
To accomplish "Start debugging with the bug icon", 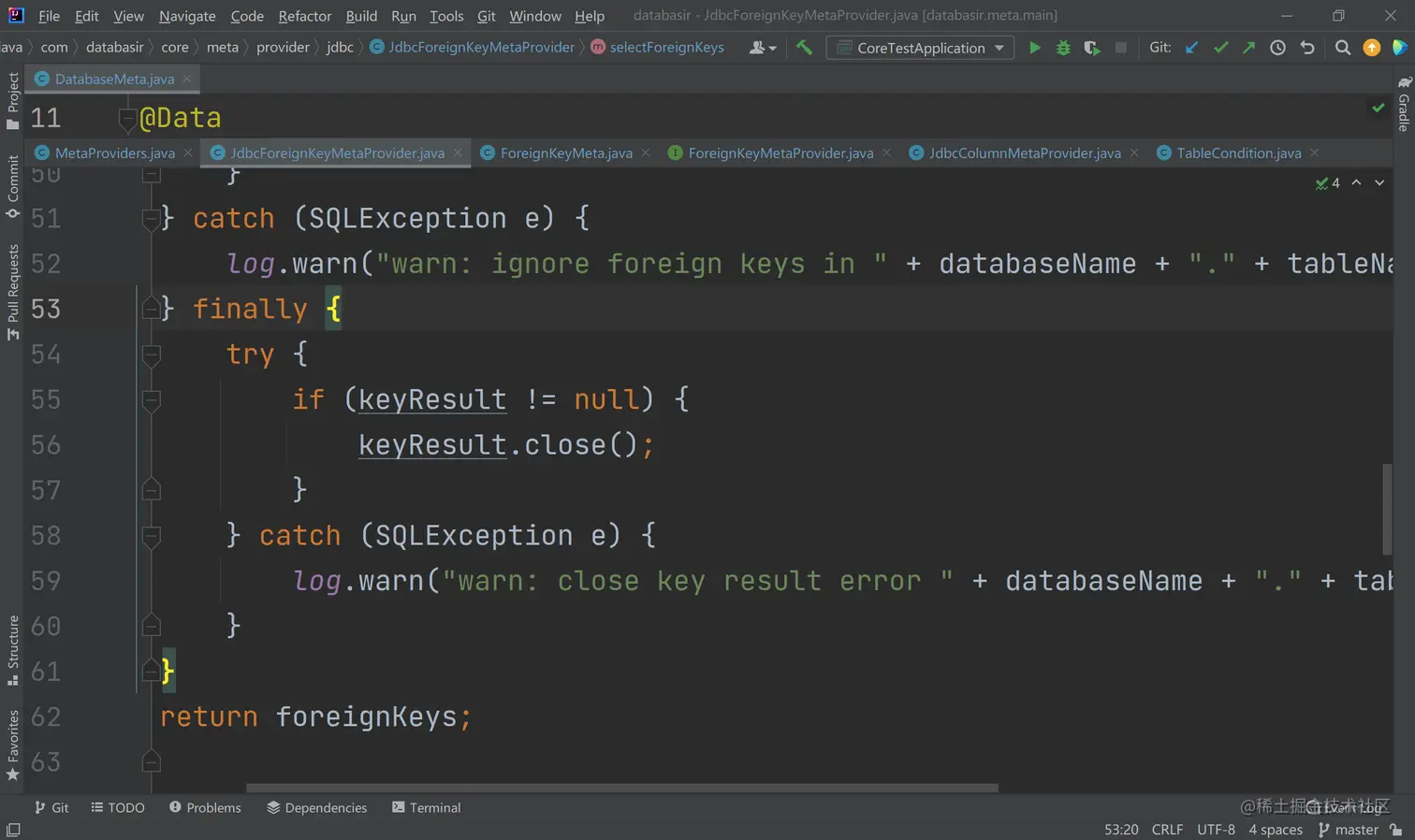I will (1063, 48).
